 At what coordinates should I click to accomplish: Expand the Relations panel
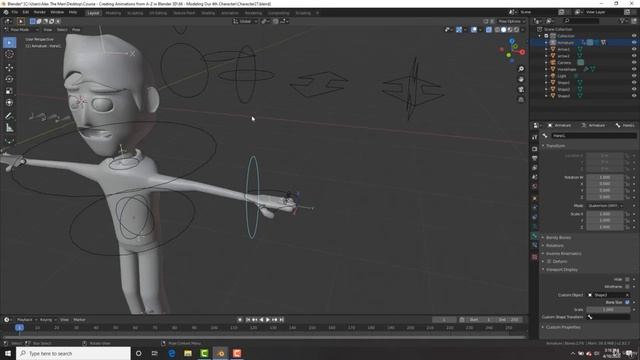click(553, 246)
